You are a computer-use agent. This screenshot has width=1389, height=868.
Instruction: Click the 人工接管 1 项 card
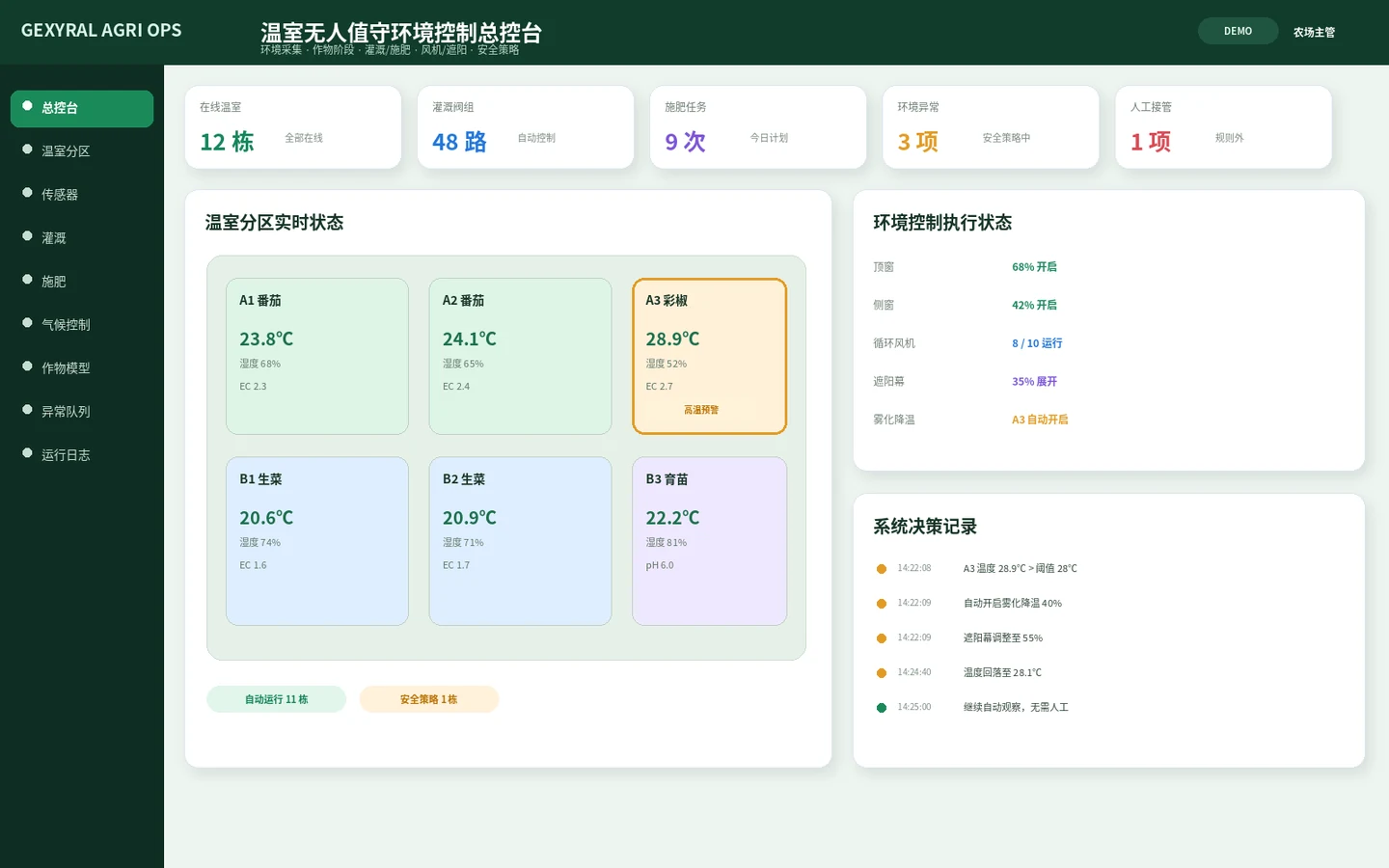coord(1223,127)
